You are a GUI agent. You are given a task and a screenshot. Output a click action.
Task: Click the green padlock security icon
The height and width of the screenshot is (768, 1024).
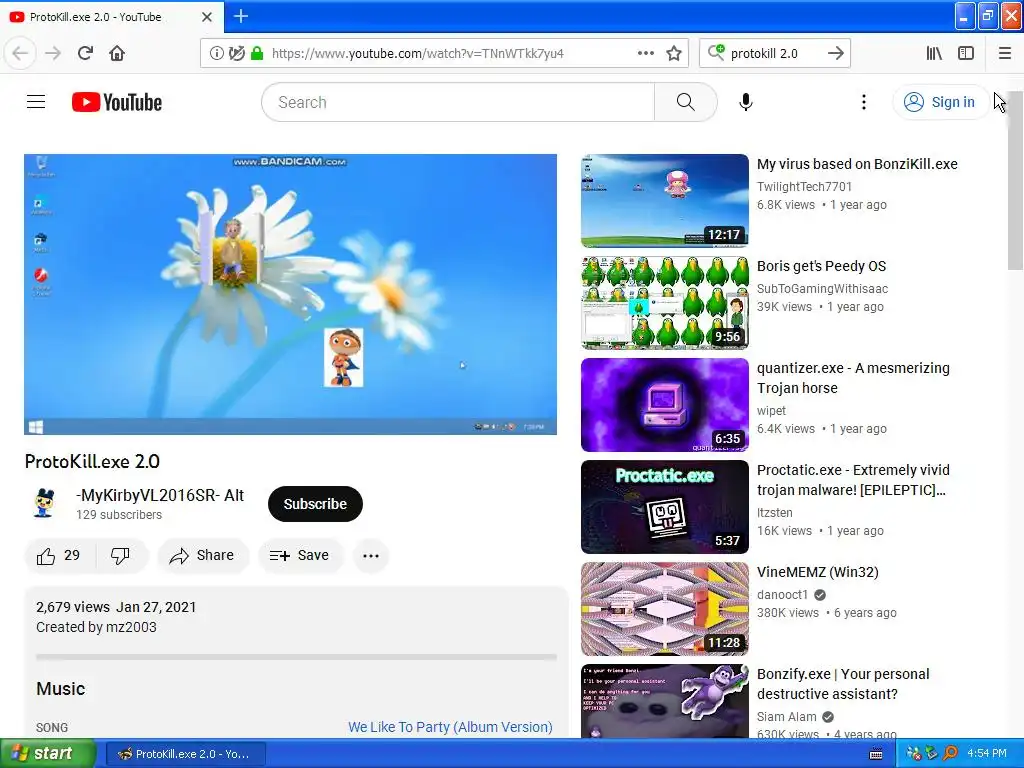pyautogui.click(x=257, y=53)
